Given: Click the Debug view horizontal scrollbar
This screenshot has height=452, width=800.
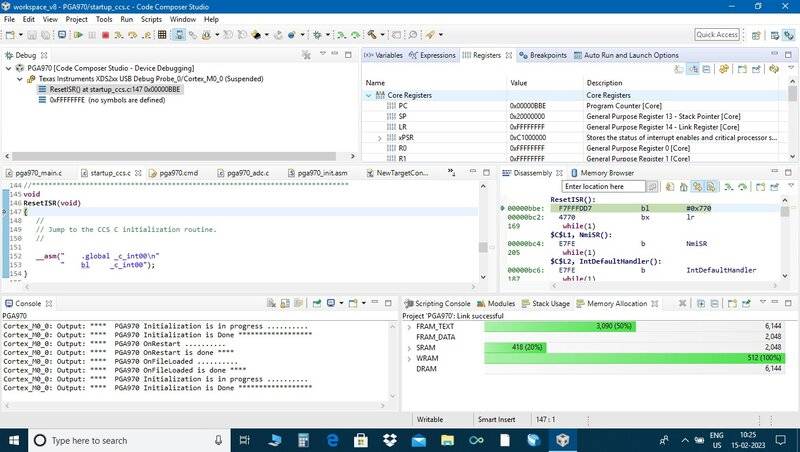Looking at the screenshot, I should (174, 156).
